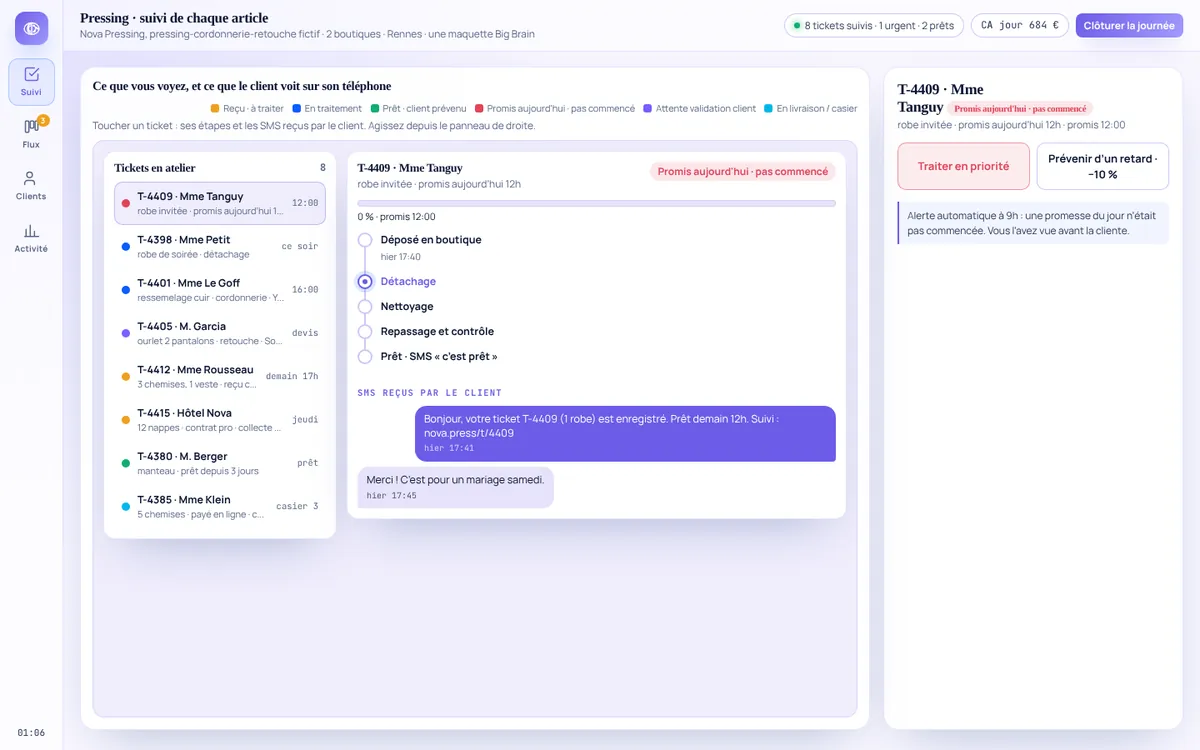Click the 8 tickets suivis status pill
The width and height of the screenshot is (1200, 750).
[874, 25]
